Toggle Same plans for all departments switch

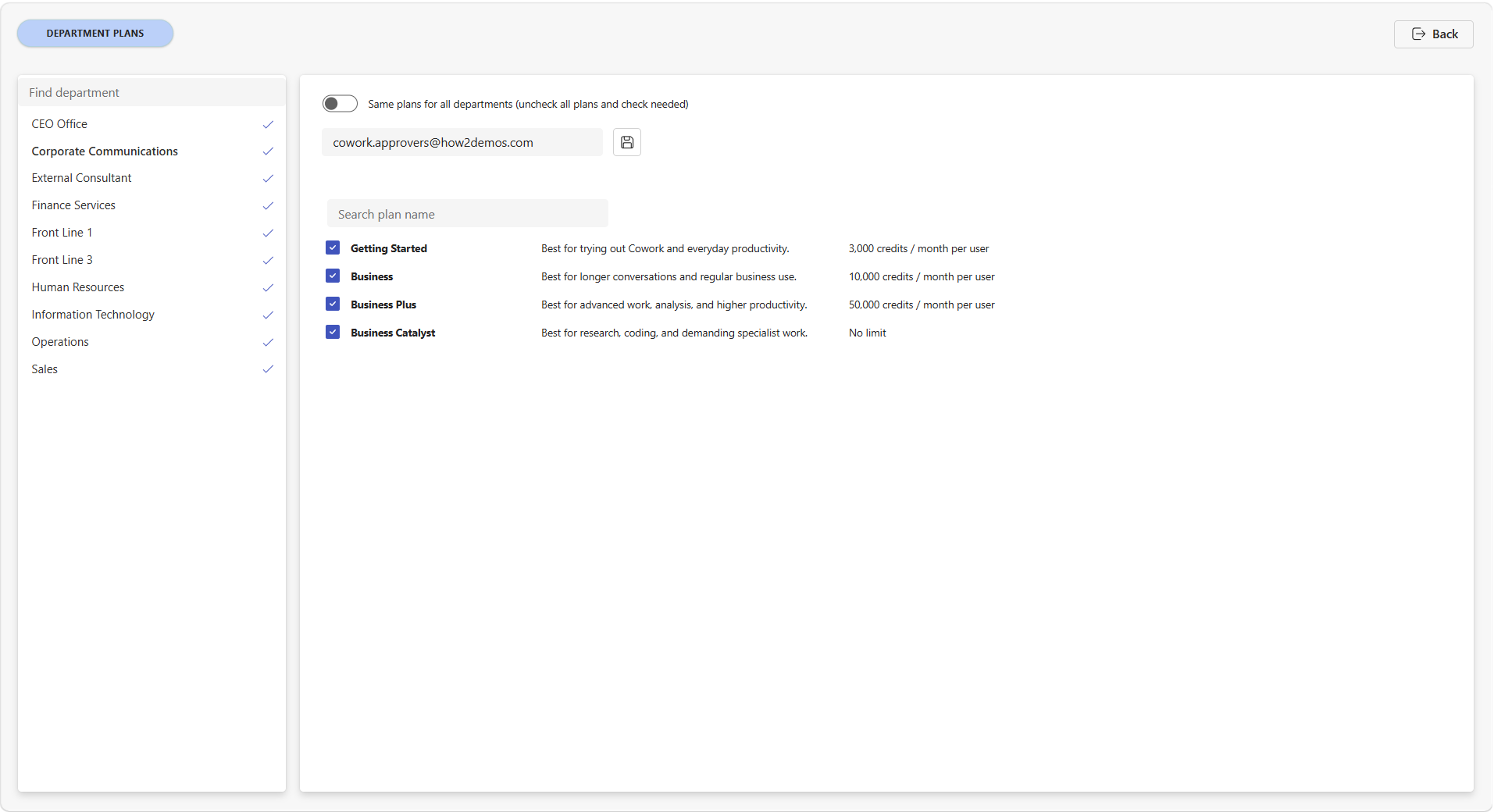point(340,104)
